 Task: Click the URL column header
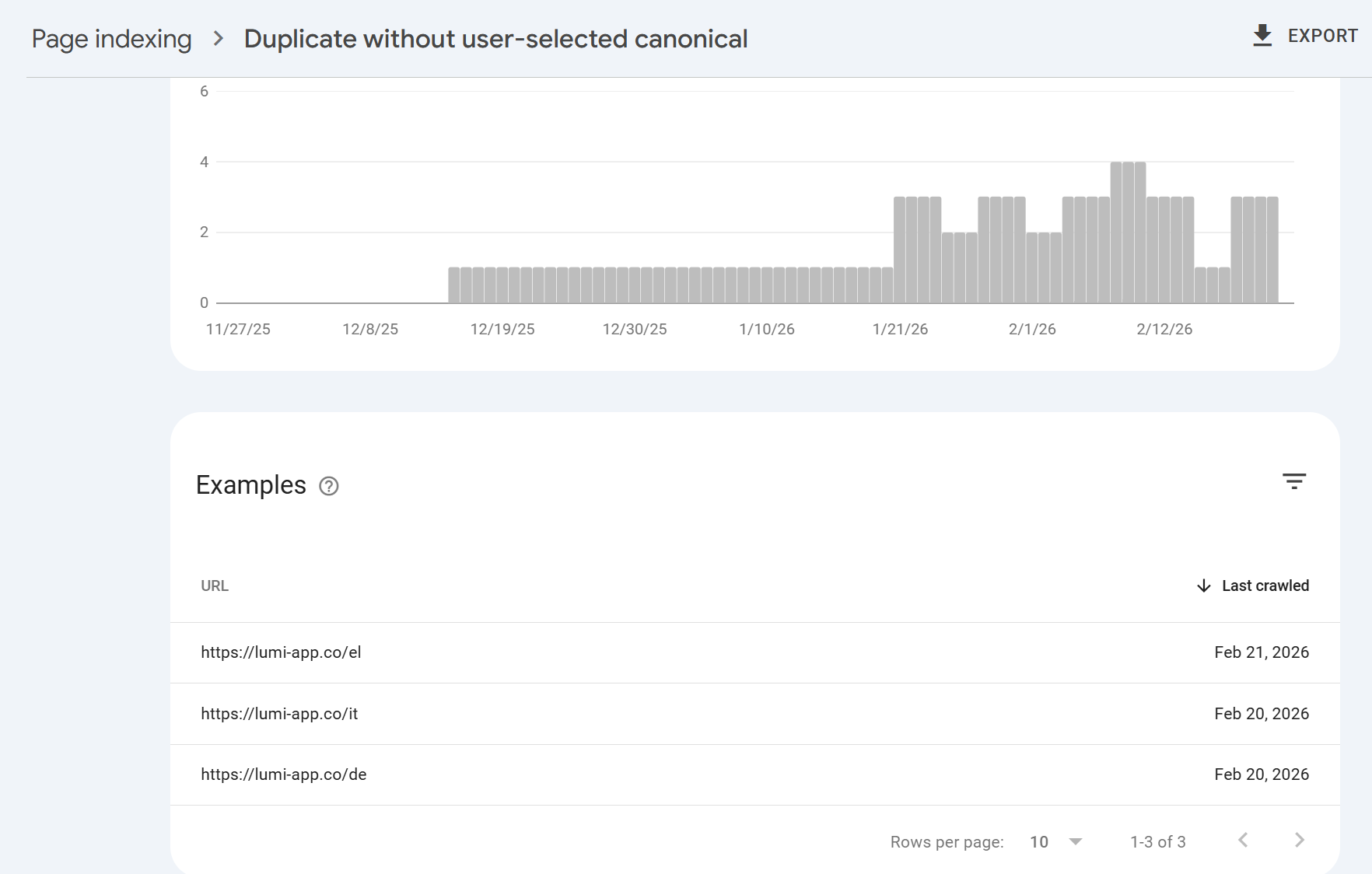pyautogui.click(x=215, y=586)
